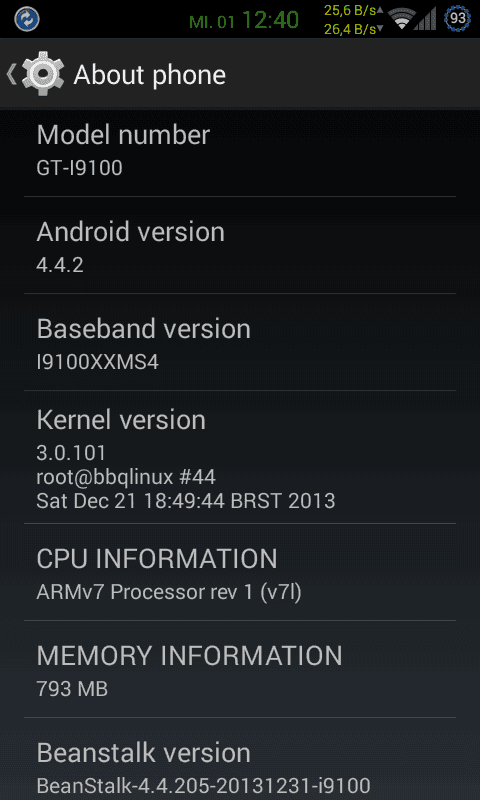Tap the CPU INFORMATION row
This screenshot has width=480, height=800.
(240, 572)
